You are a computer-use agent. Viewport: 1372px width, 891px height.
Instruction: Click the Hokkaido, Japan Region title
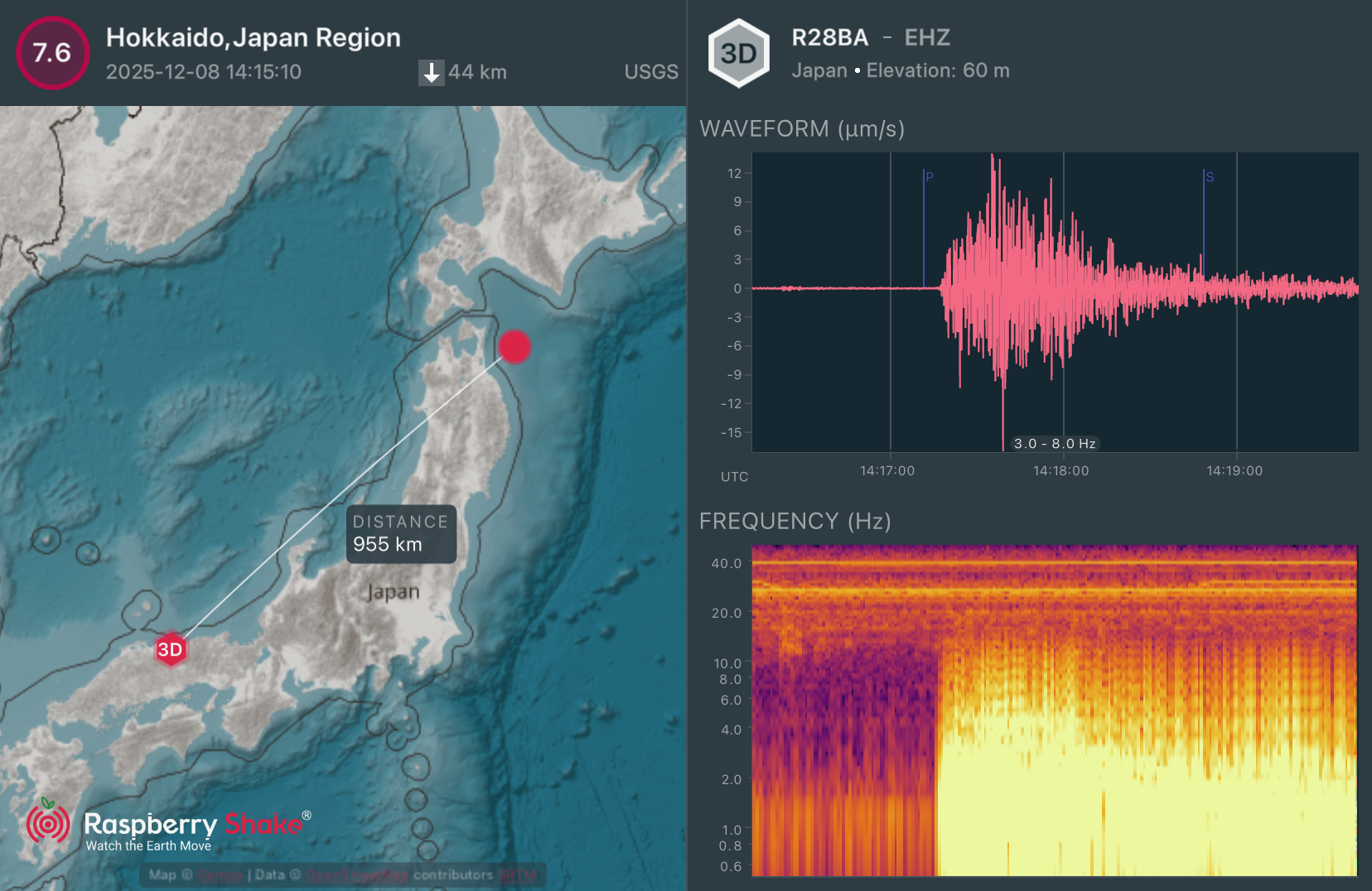tap(253, 37)
